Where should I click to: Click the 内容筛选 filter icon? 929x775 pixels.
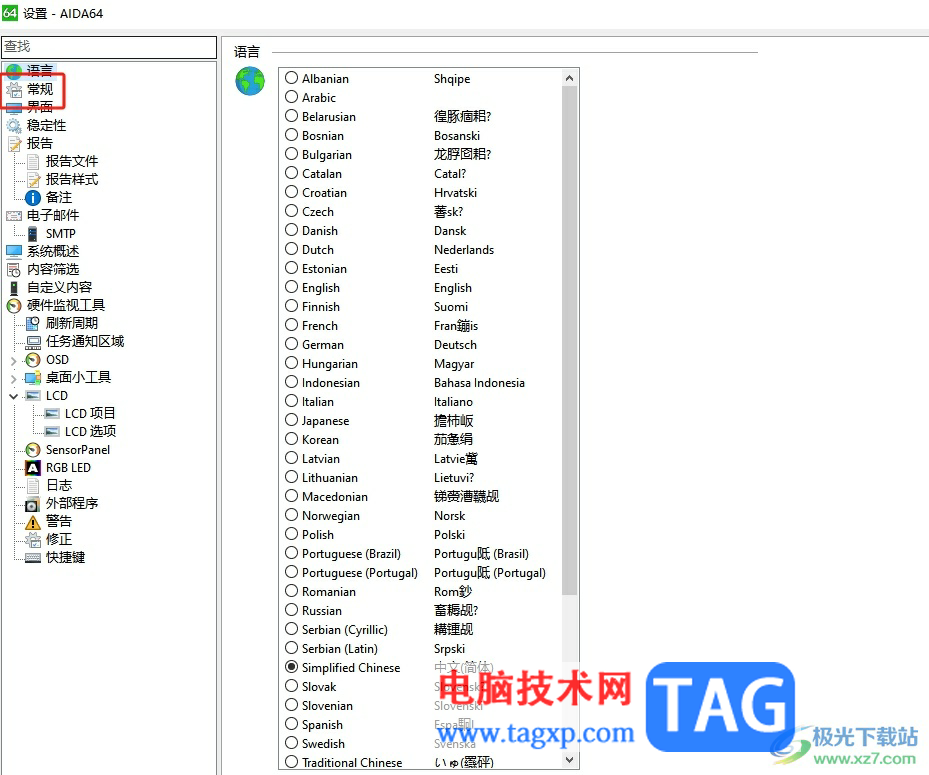pyautogui.click(x=14, y=270)
